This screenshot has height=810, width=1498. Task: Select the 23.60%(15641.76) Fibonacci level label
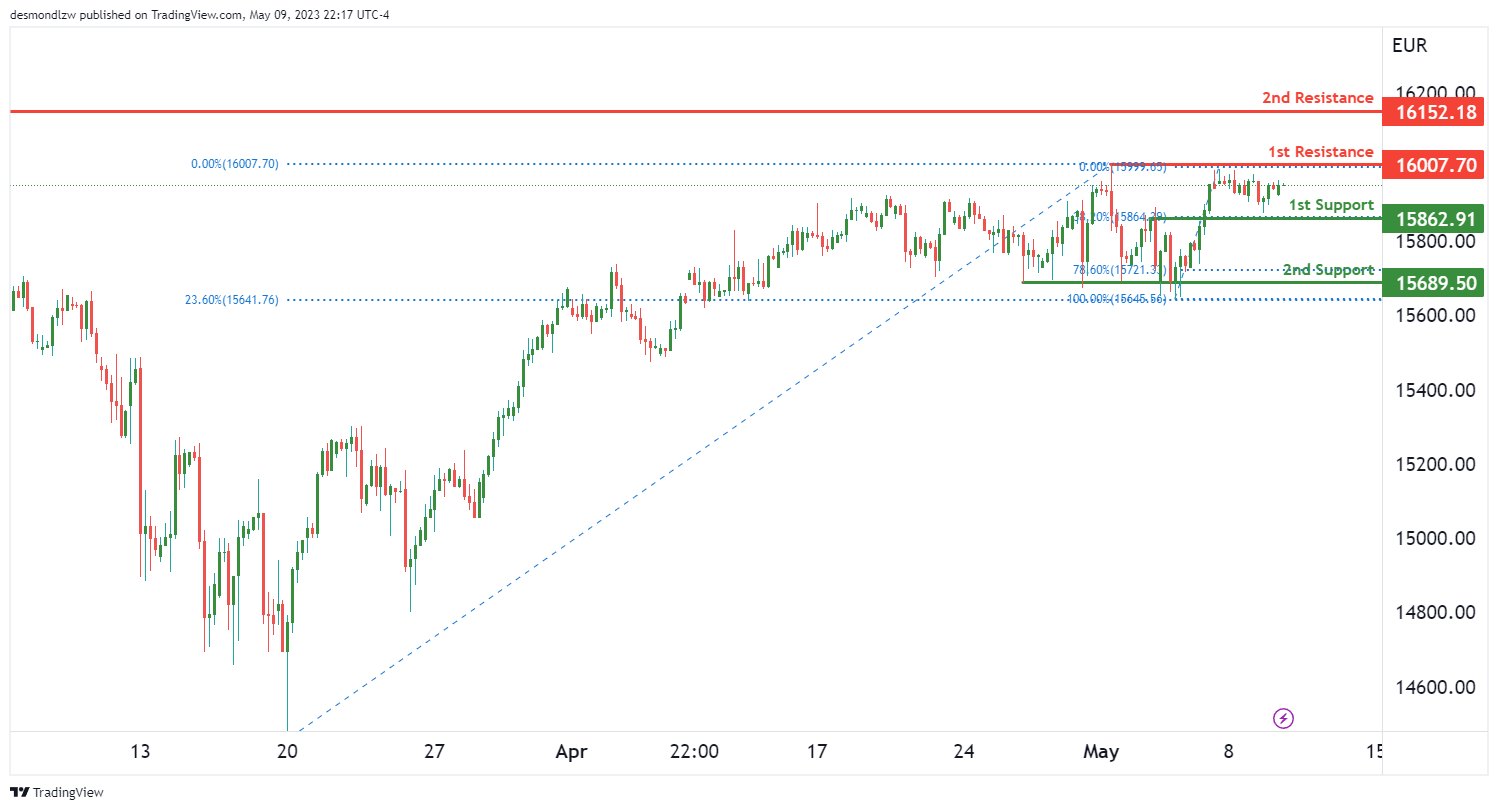click(x=231, y=299)
